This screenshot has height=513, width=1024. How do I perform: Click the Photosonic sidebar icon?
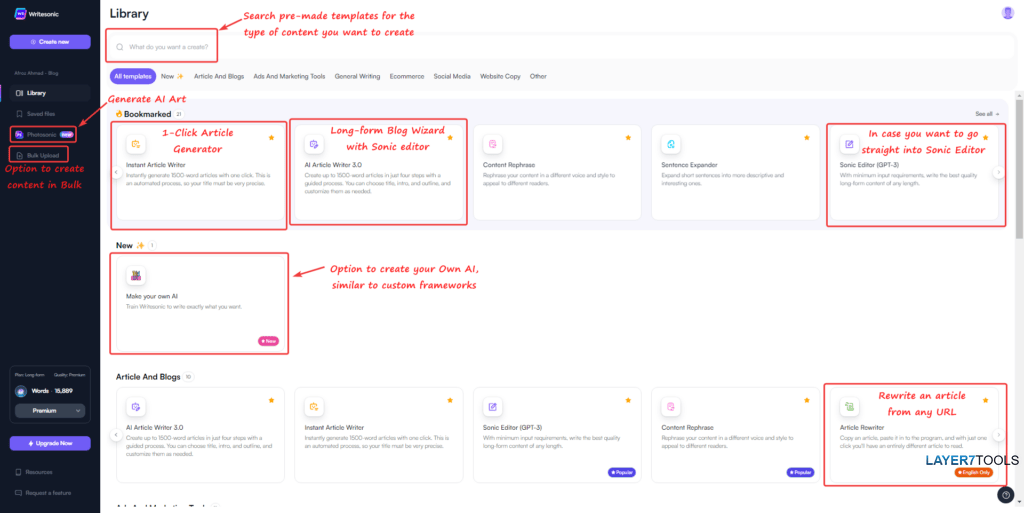20,134
